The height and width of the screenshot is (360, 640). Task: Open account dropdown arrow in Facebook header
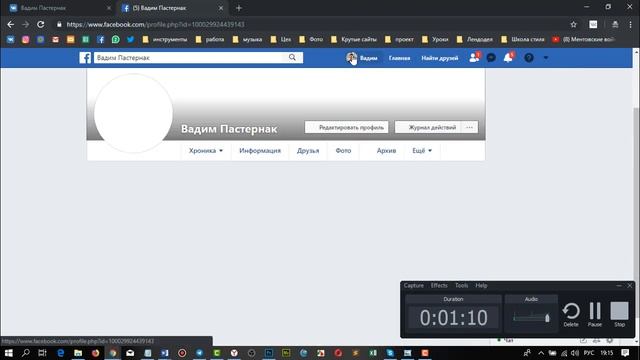(x=546, y=58)
